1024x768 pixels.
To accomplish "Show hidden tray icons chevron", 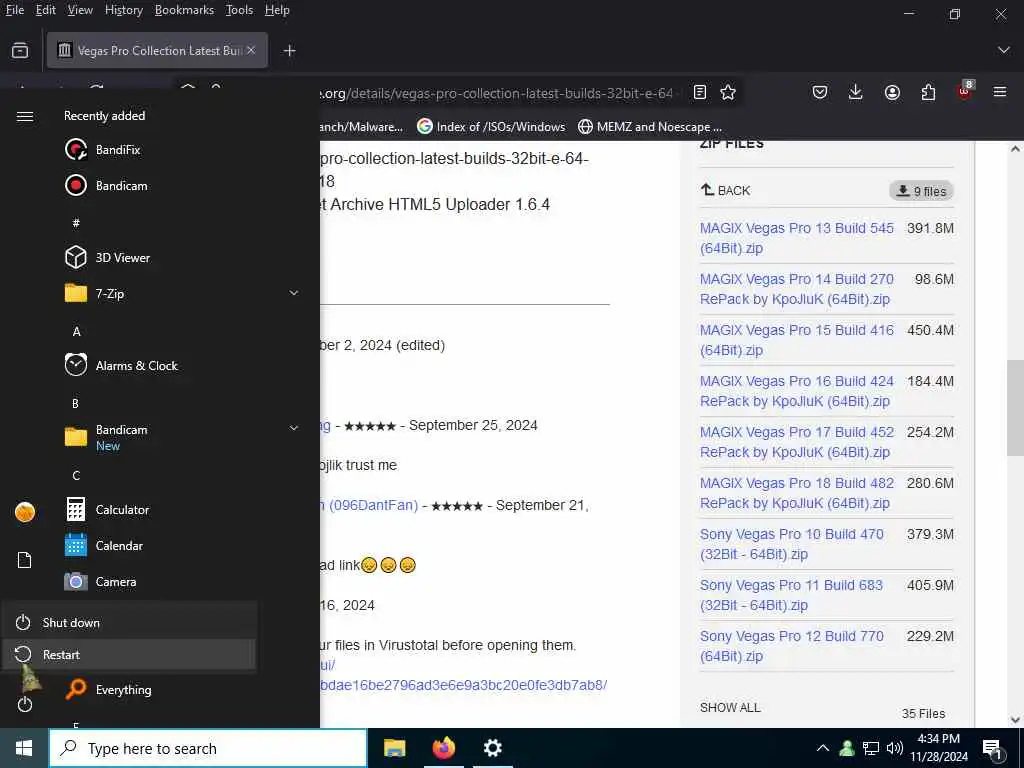I will 822,748.
